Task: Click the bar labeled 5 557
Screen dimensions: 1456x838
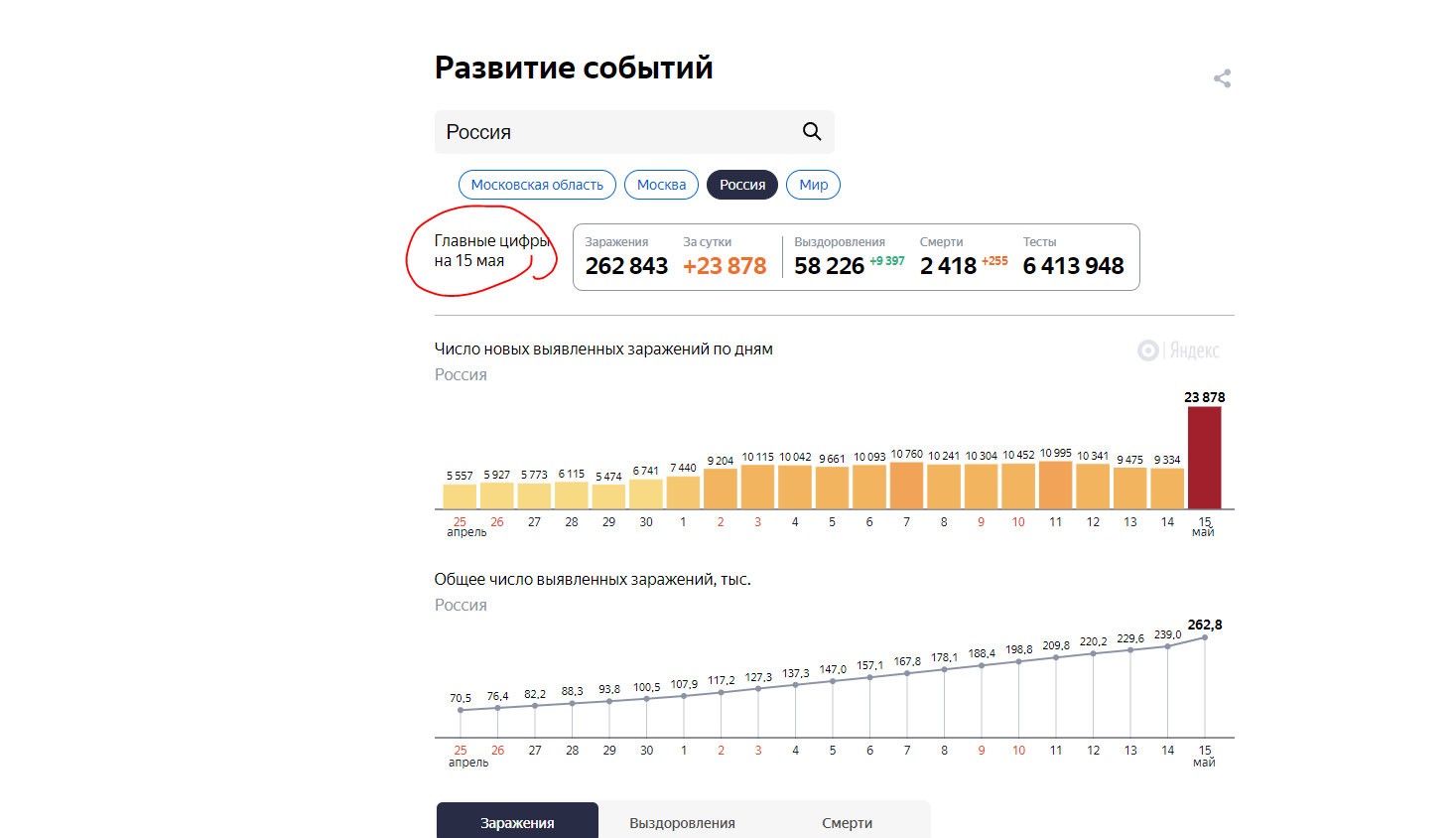Action: click(x=460, y=496)
